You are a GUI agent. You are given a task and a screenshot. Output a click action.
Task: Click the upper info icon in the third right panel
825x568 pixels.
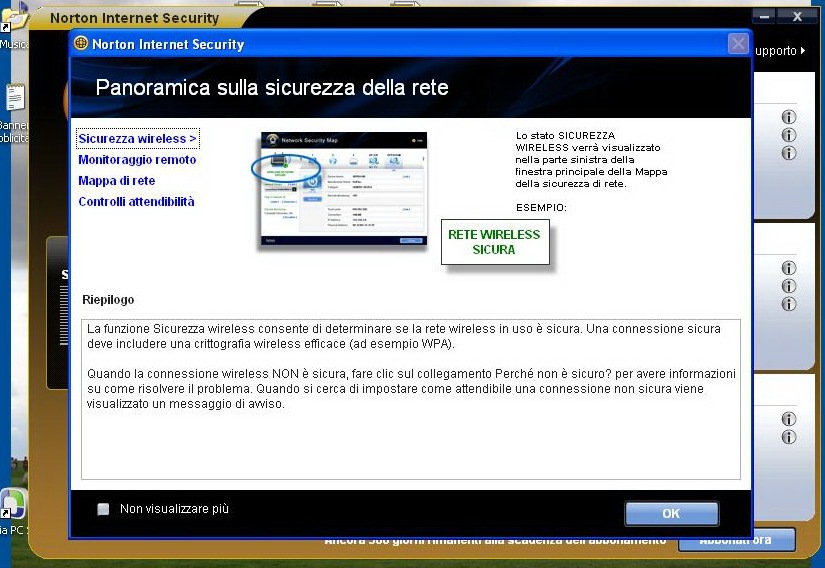coord(789,419)
